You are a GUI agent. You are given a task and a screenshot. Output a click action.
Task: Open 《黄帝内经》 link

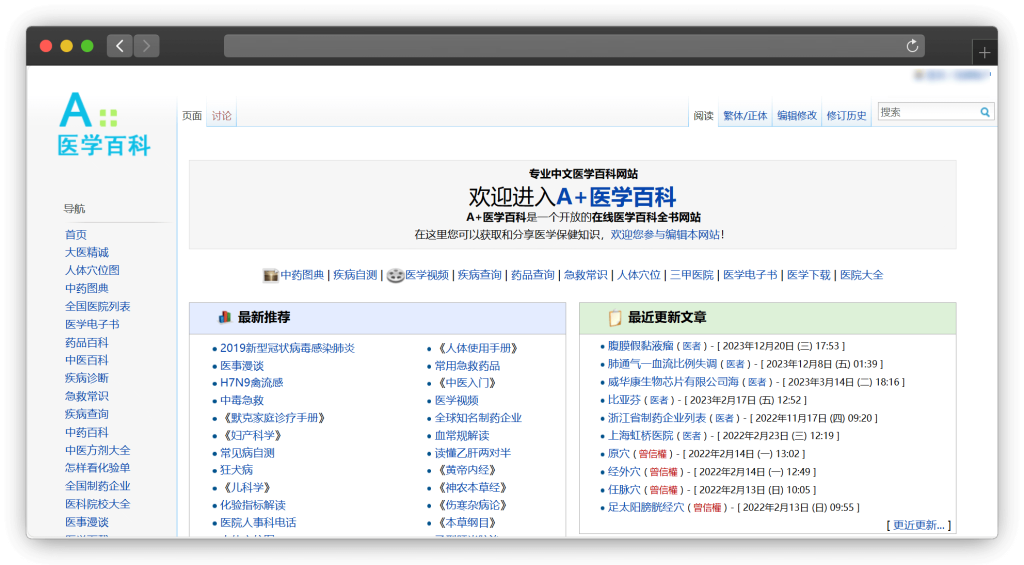point(466,470)
